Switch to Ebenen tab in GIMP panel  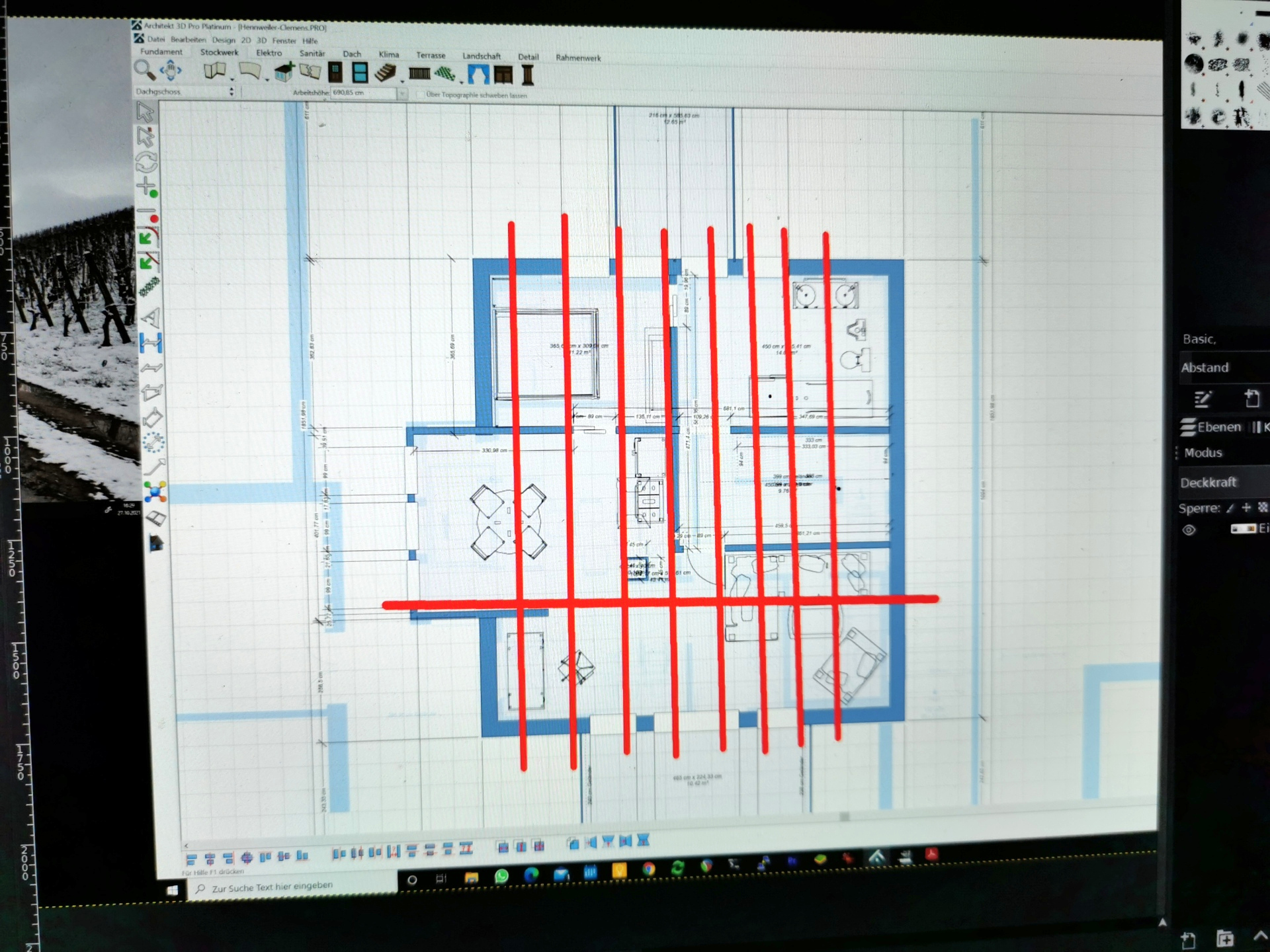[1212, 427]
